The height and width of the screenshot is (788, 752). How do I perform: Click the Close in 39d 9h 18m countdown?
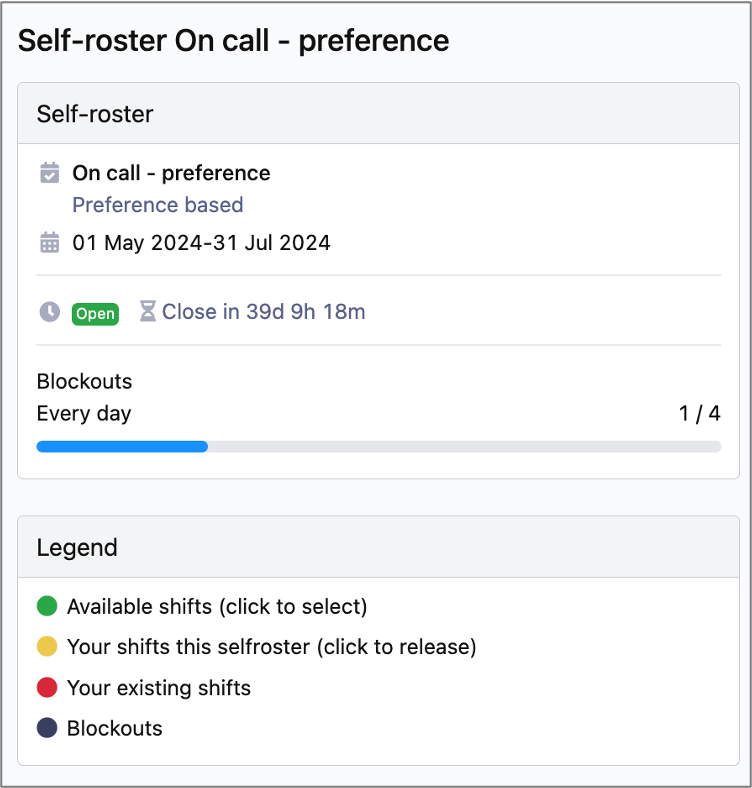pos(263,312)
